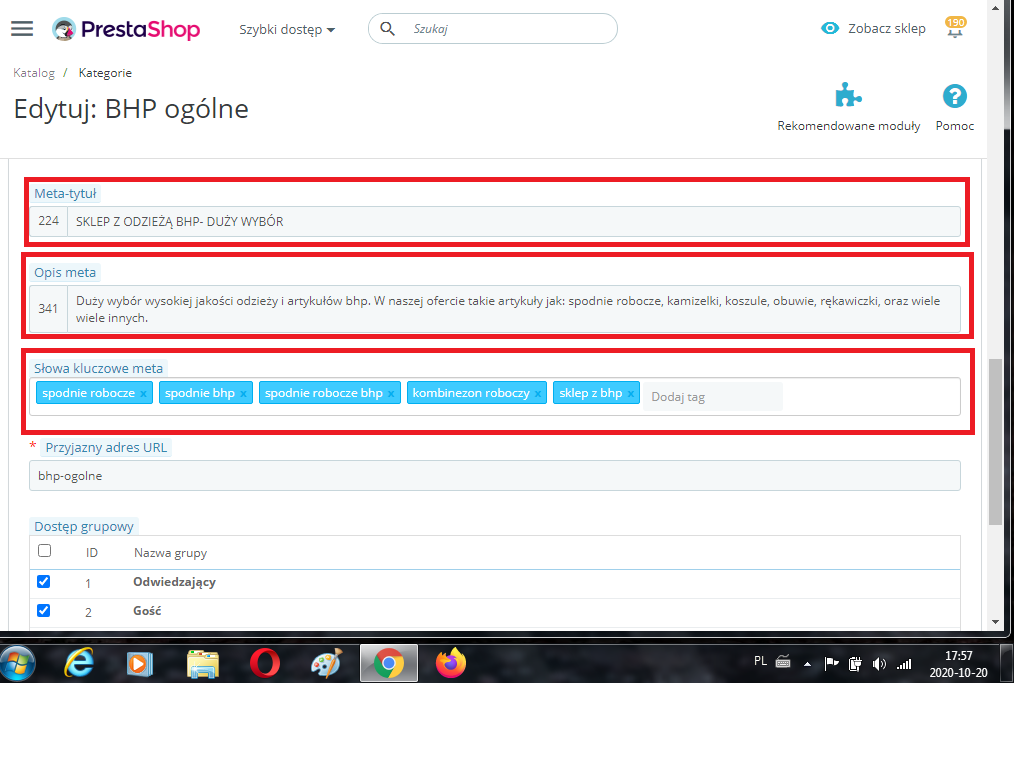Click the search magnifier icon
The image size is (1024, 768).
pos(387,29)
